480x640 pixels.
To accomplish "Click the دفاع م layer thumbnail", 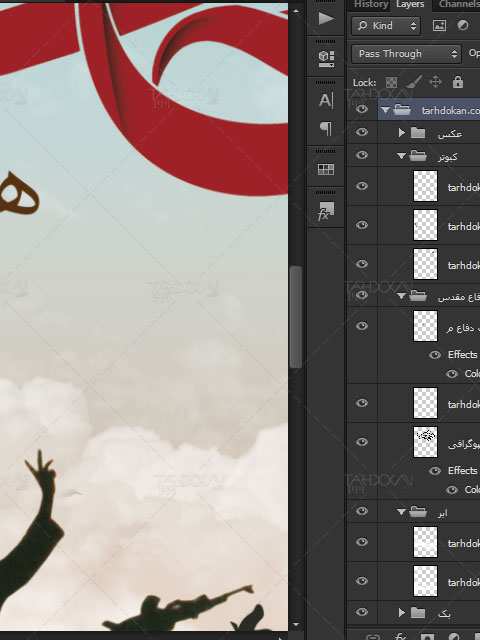I will [425, 326].
